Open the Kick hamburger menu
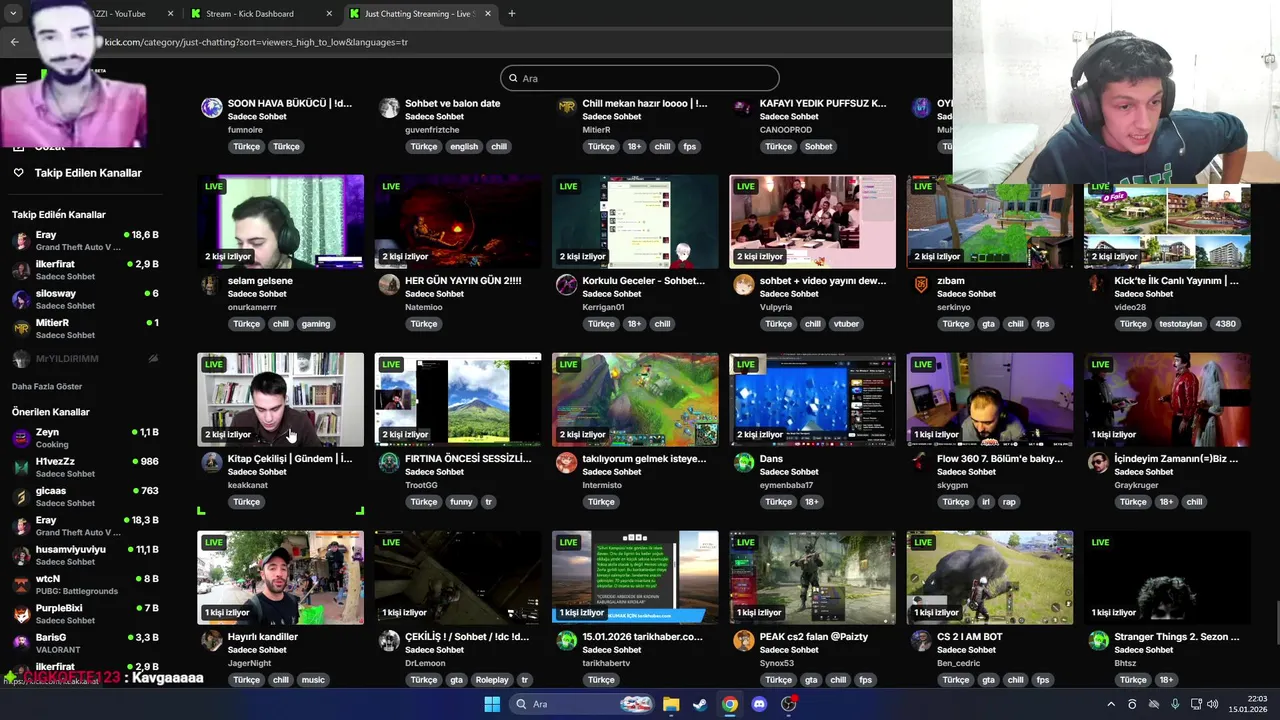The image size is (1280, 720). click(x=21, y=78)
